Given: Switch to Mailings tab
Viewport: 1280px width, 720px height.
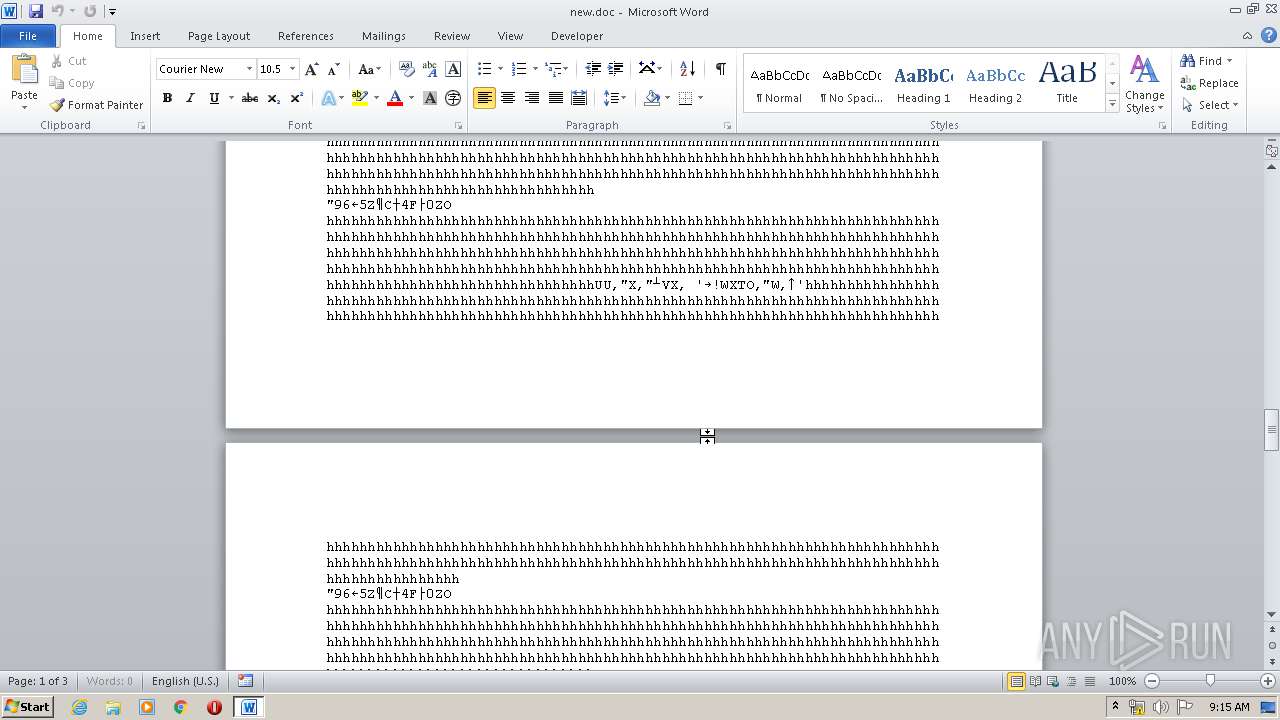Looking at the screenshot, I should [x=384, y=35].
